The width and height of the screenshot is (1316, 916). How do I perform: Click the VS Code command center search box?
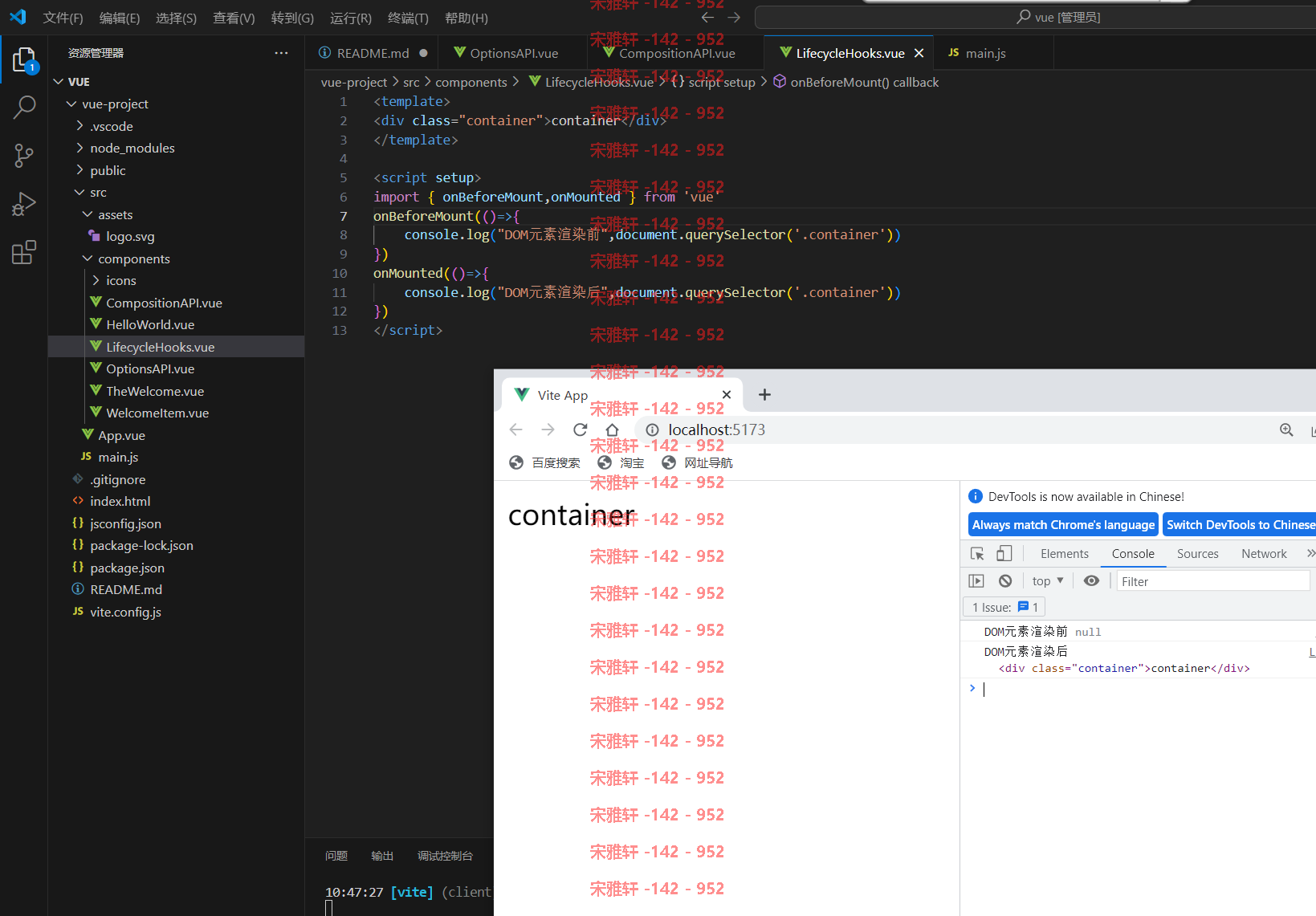click(x=1036, y=17)
